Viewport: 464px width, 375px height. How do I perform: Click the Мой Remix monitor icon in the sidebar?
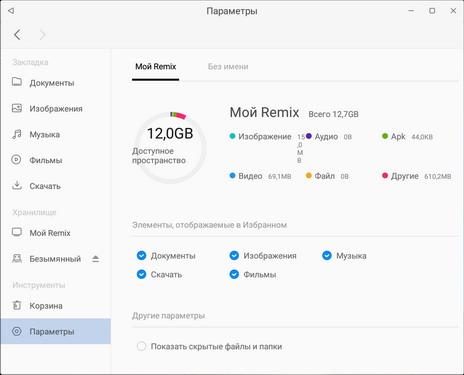point(17,232)
